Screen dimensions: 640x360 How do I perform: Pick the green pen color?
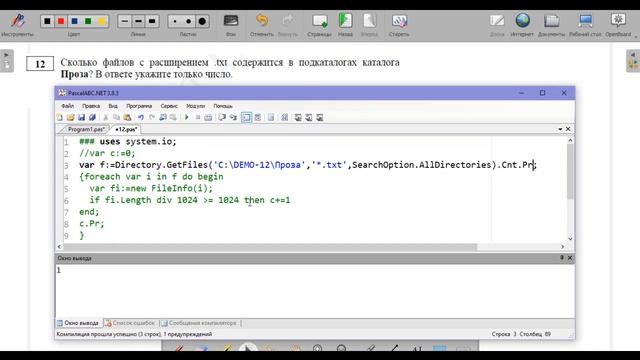coord(88,21)
